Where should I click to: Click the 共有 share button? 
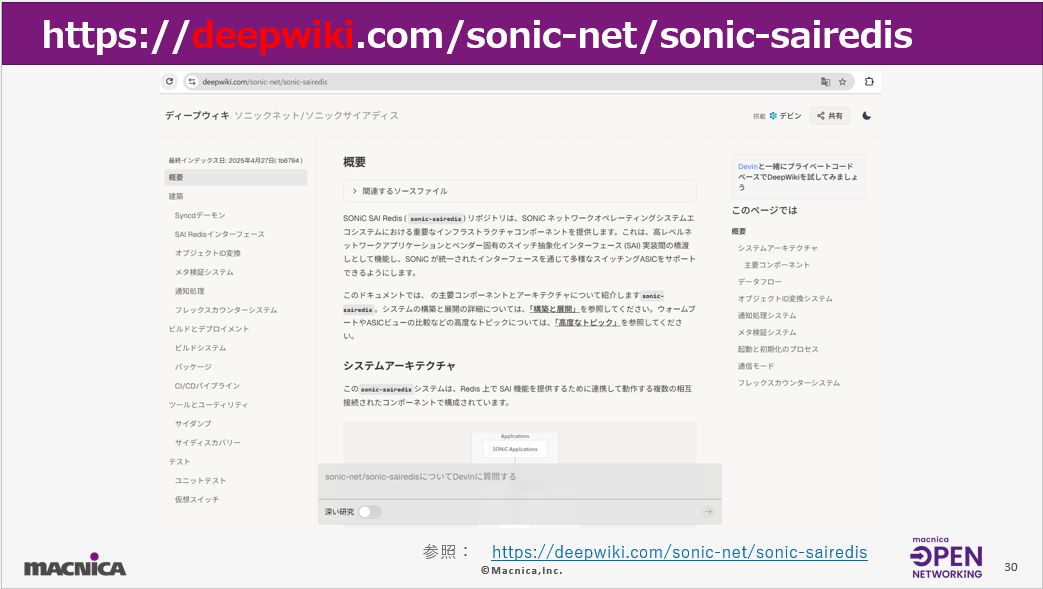coord(829,116)
